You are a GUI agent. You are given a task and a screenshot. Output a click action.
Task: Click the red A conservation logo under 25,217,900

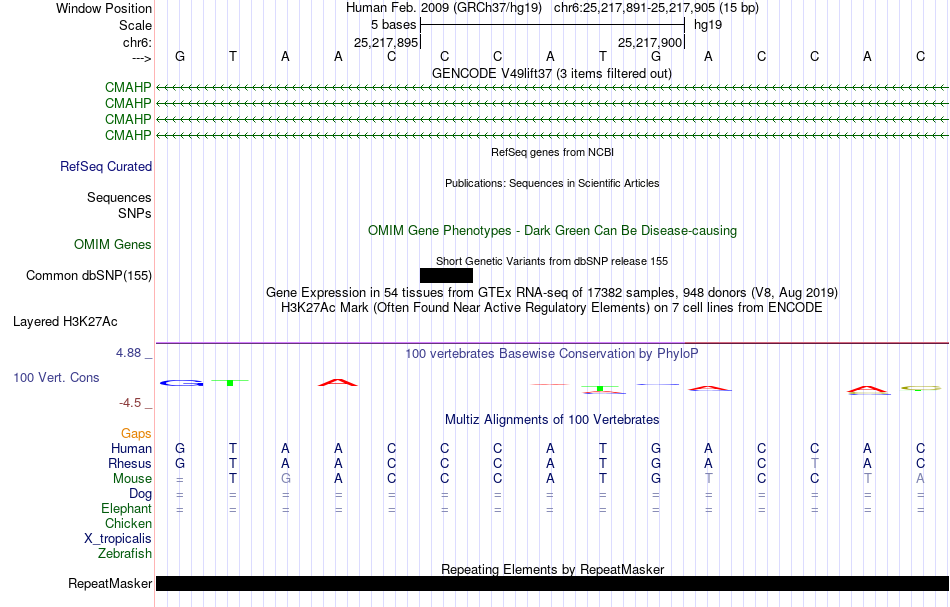point(709,388)
